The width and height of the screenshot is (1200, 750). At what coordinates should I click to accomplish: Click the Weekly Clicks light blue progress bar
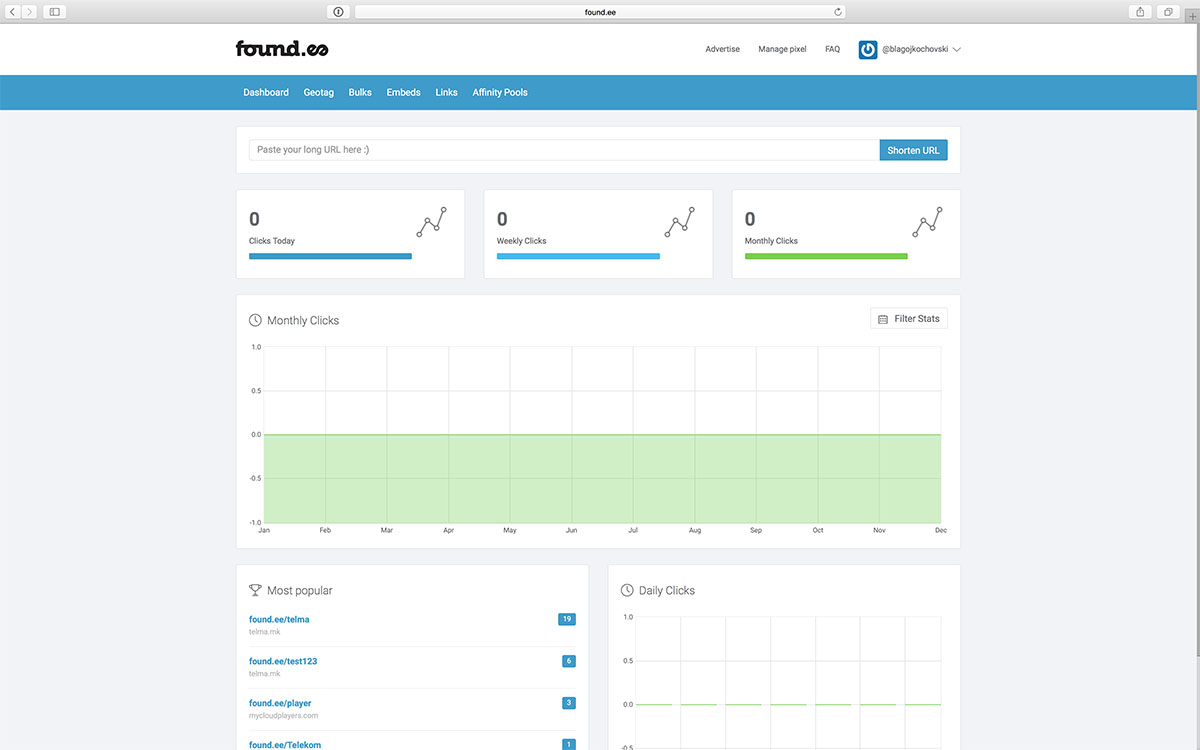coord(578,256)
